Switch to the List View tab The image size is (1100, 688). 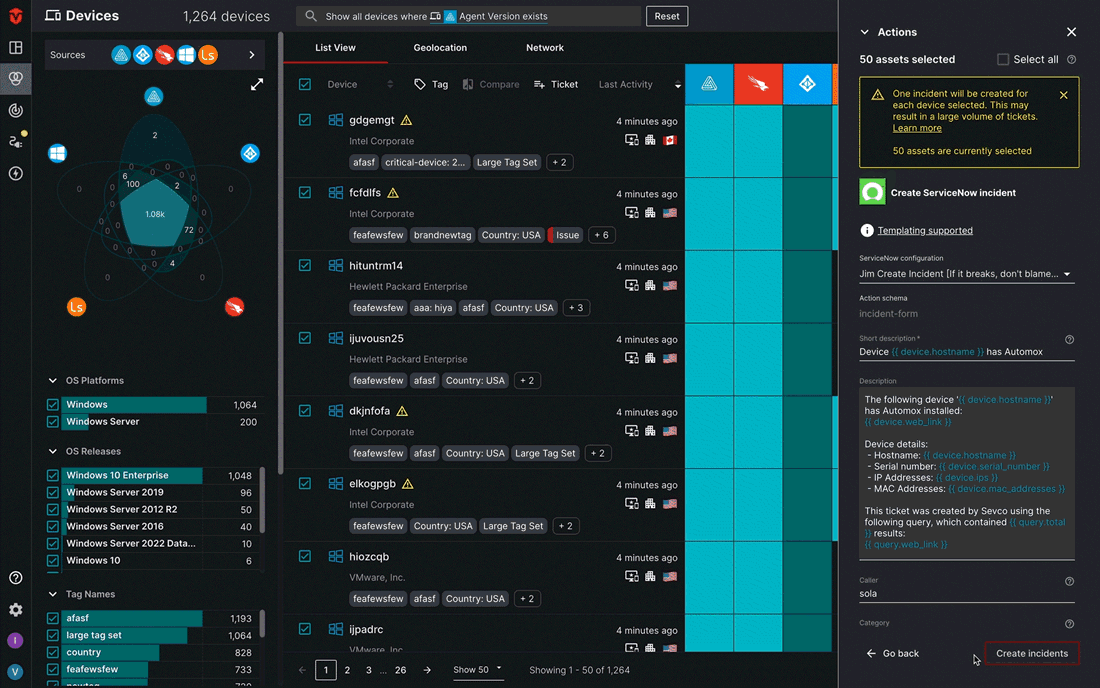click(x=335, y=48)
